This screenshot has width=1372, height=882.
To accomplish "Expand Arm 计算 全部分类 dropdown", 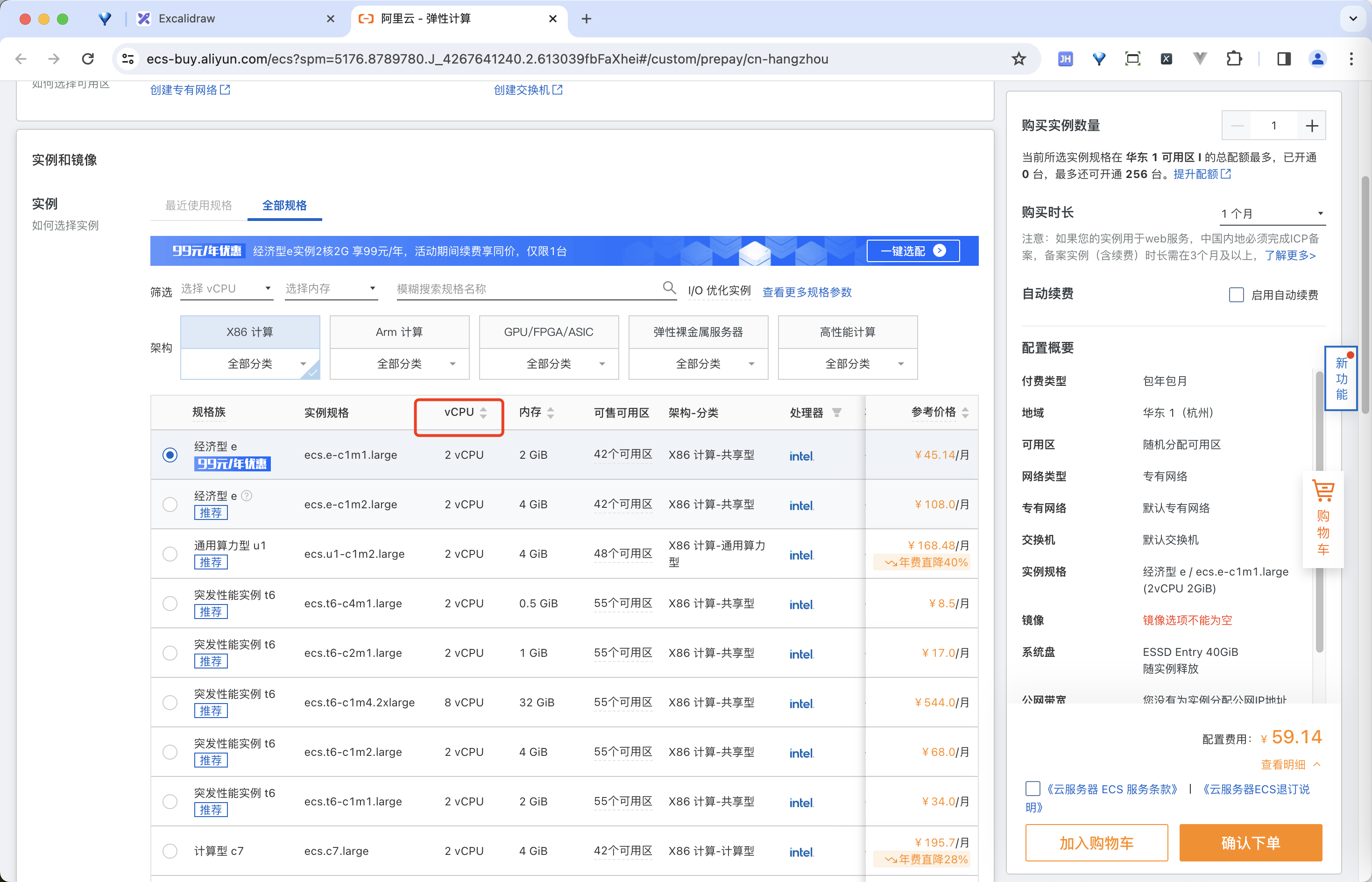I will [400, 363].
